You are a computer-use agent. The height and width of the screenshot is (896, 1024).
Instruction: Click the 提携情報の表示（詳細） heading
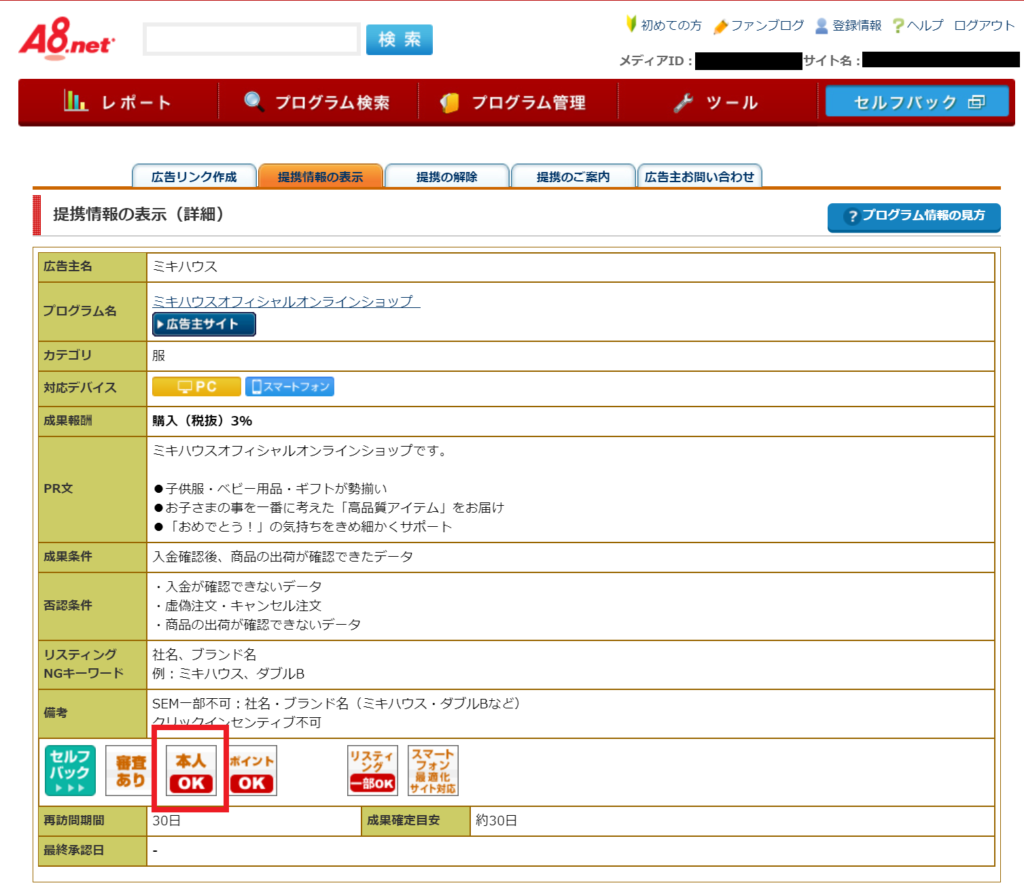click(x=138, y=214)
